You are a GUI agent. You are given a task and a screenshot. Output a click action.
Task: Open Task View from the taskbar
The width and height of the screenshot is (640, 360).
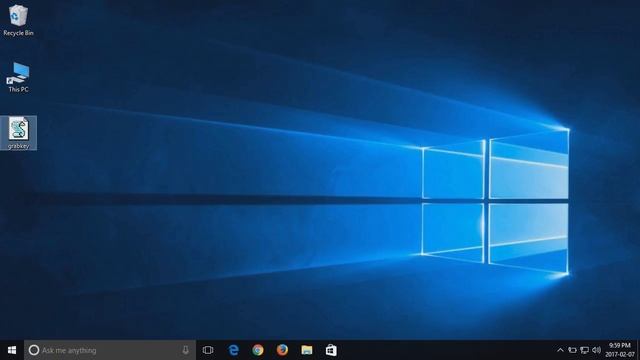[208, 350]
